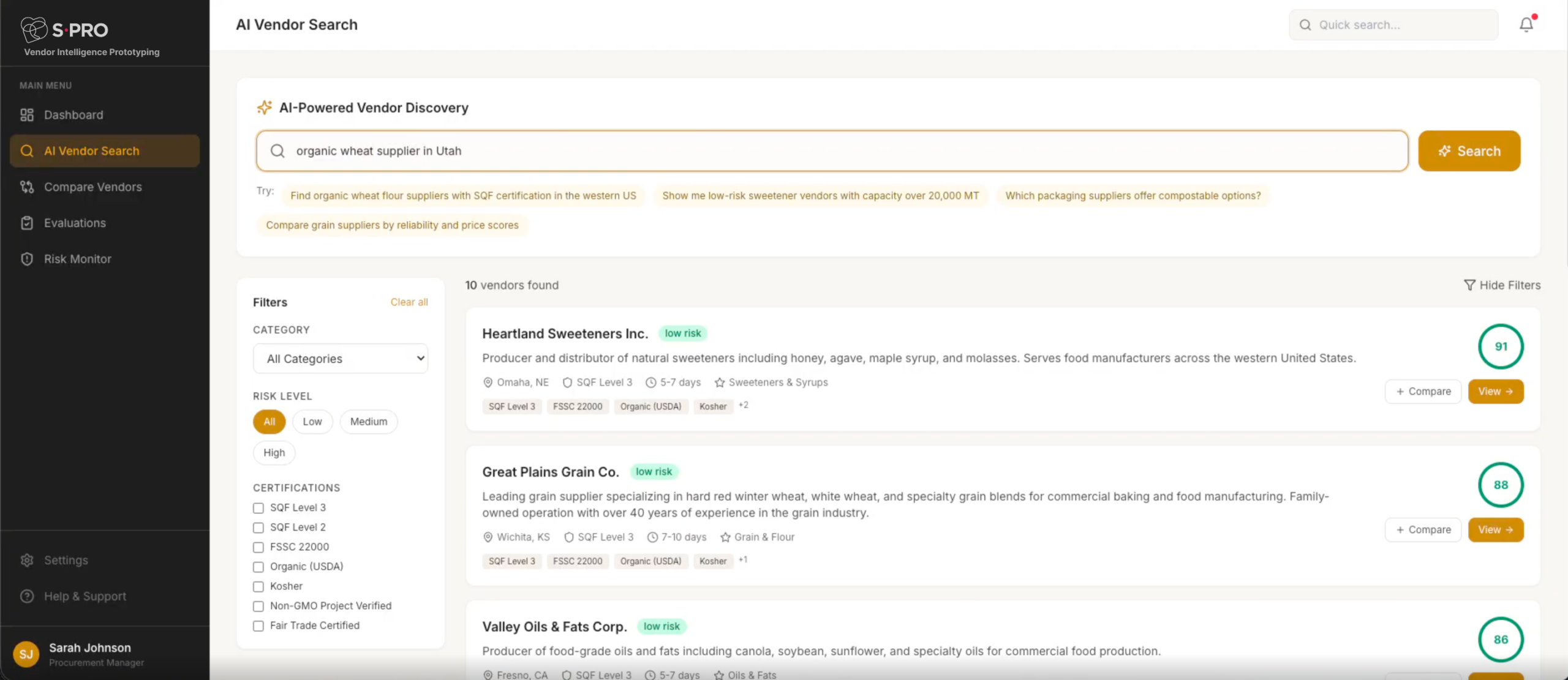Open Dashboard from the sidebar icon

[27, 115]
